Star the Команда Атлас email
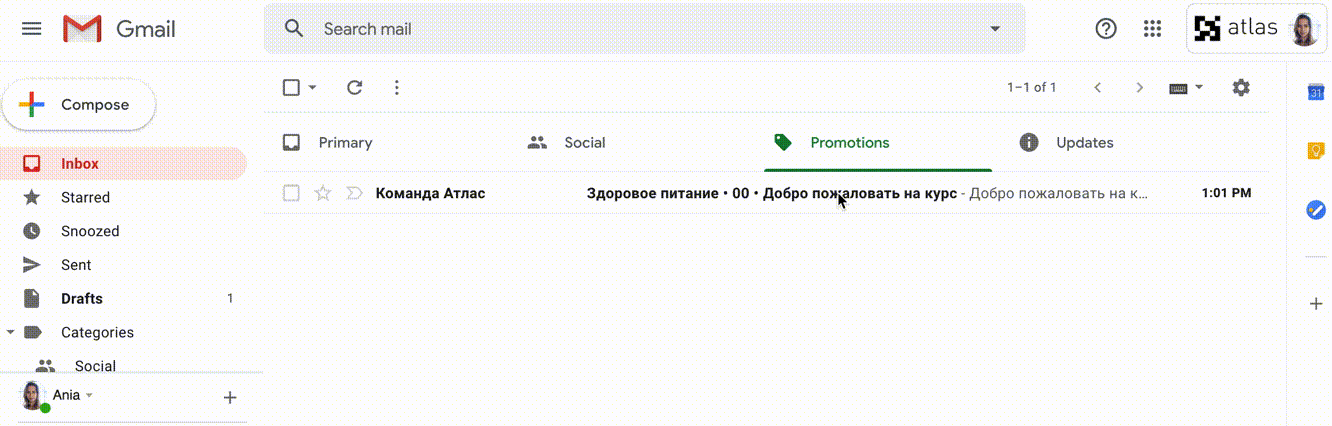The image size is (1332, 426). [322, 193]
